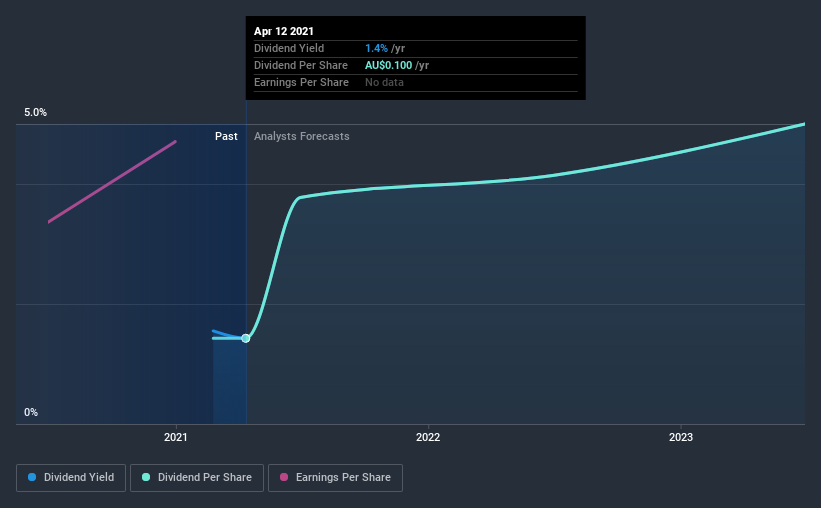Screen dimensions: 821x508
Task: Select the Apr 12 2021 data point marker
Action: coord(246,338)
